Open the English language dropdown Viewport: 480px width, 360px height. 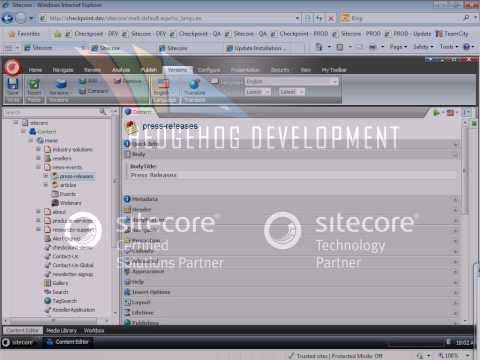click(x=292, y=81)
